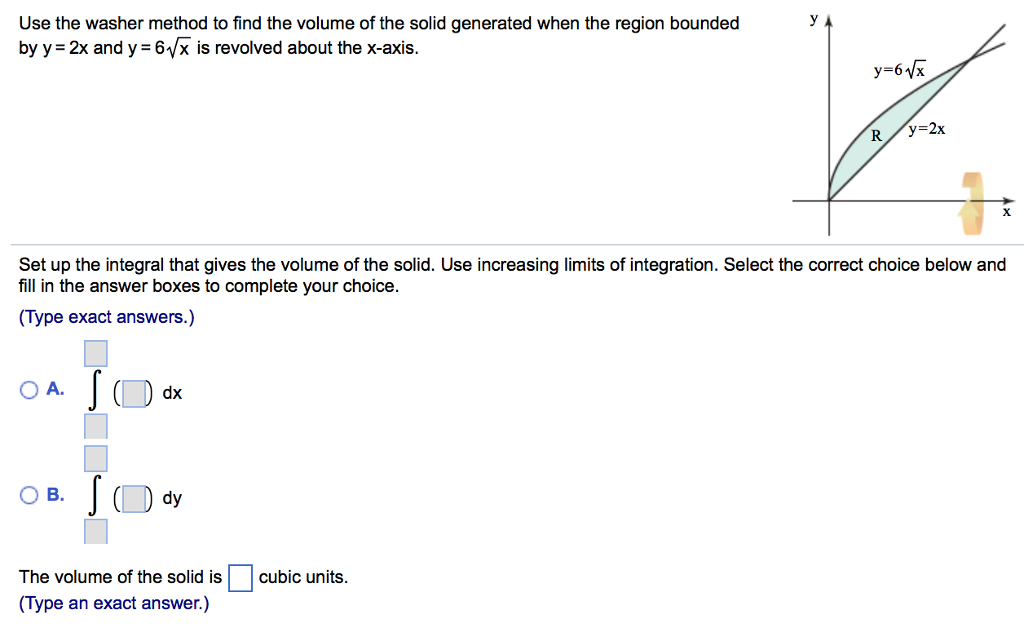Select the line labeled y=2x
The width and height of the screenshot is (1024, 641).
[x=928, y=129]
